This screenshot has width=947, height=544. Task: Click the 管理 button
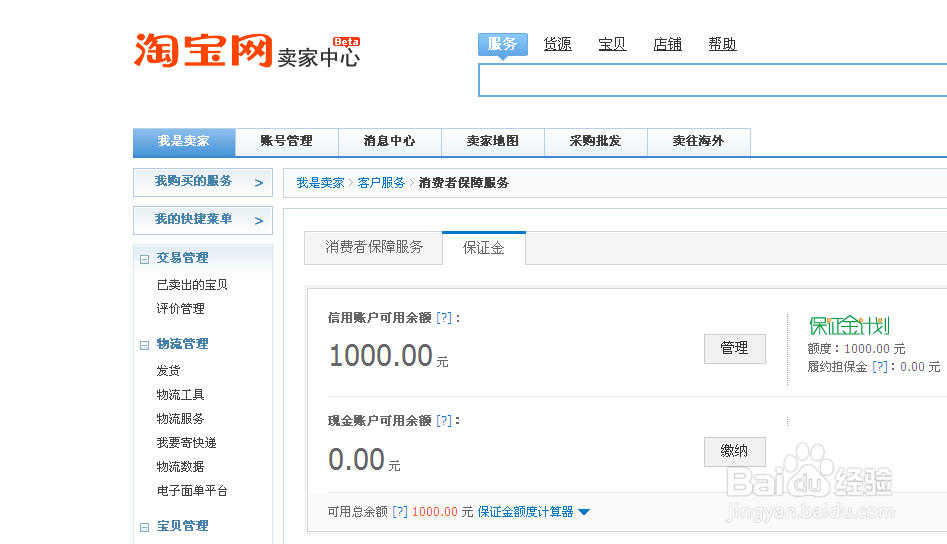tap(734, 348)
